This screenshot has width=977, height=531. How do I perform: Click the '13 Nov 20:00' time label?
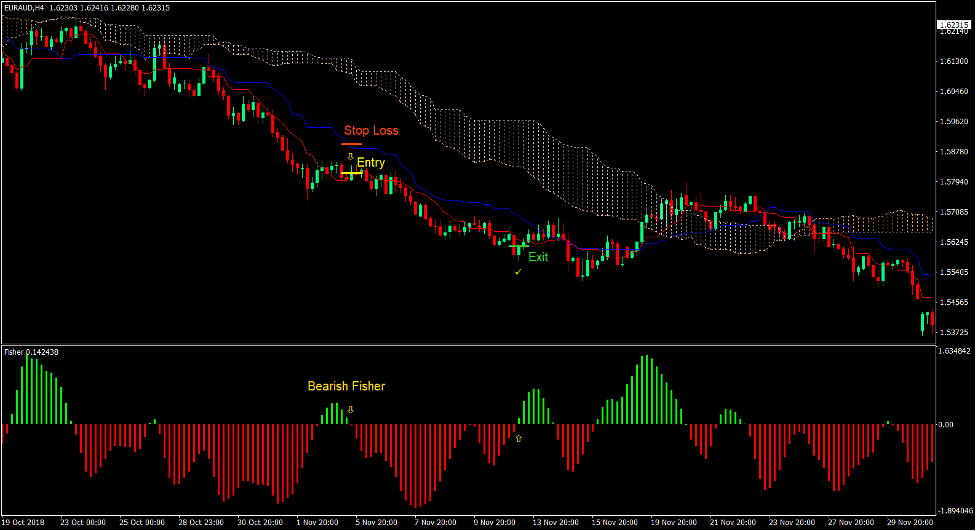(556, 522)
